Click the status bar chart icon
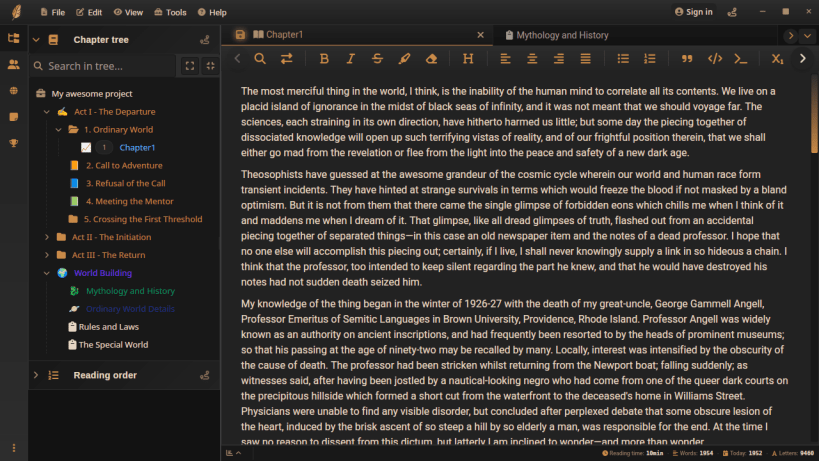The width and height of the screenshot is (819, 461). tap(229, 453)
